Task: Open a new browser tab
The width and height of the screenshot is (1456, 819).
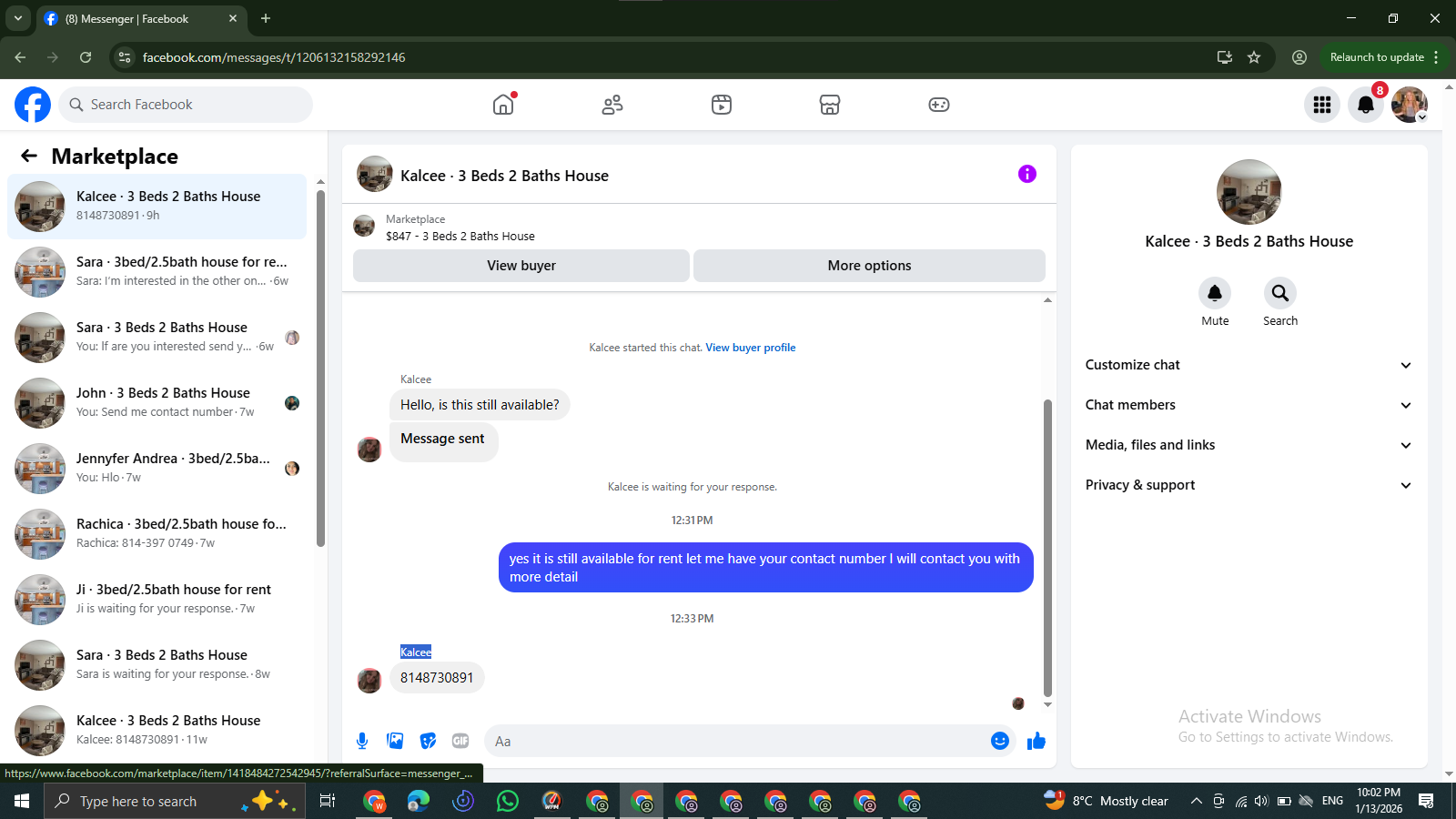Action: (266, 18)
